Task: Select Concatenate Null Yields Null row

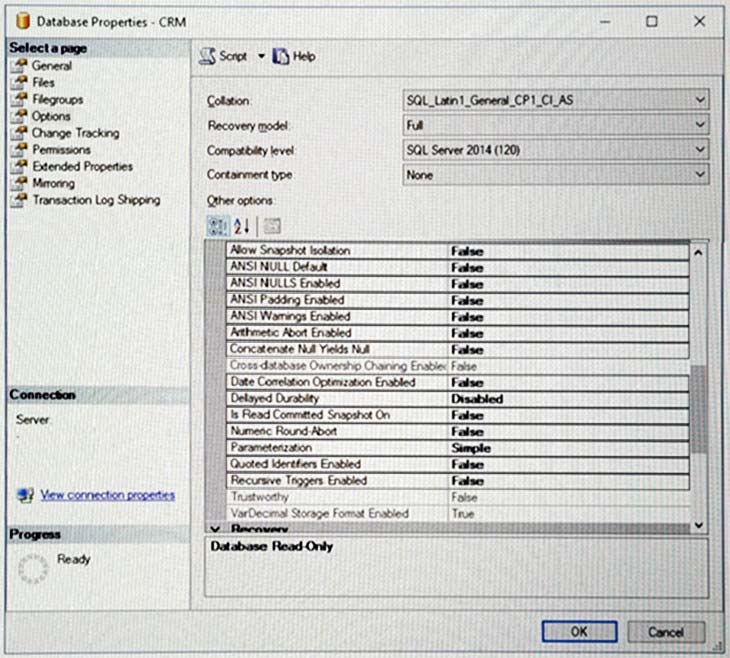Action: click(x=458, y=349)
